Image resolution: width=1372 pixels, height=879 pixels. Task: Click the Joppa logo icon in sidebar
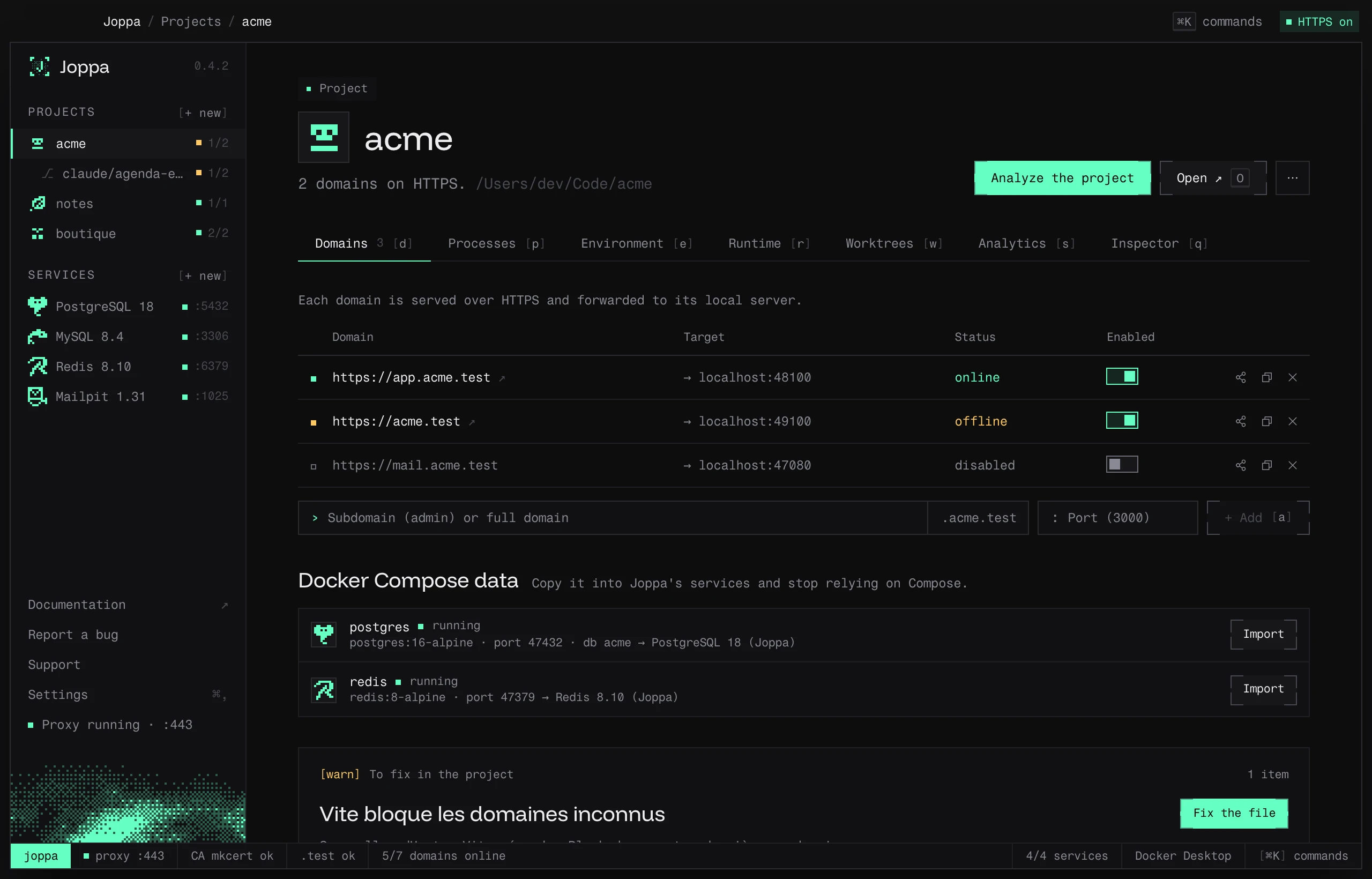(39, 67)
